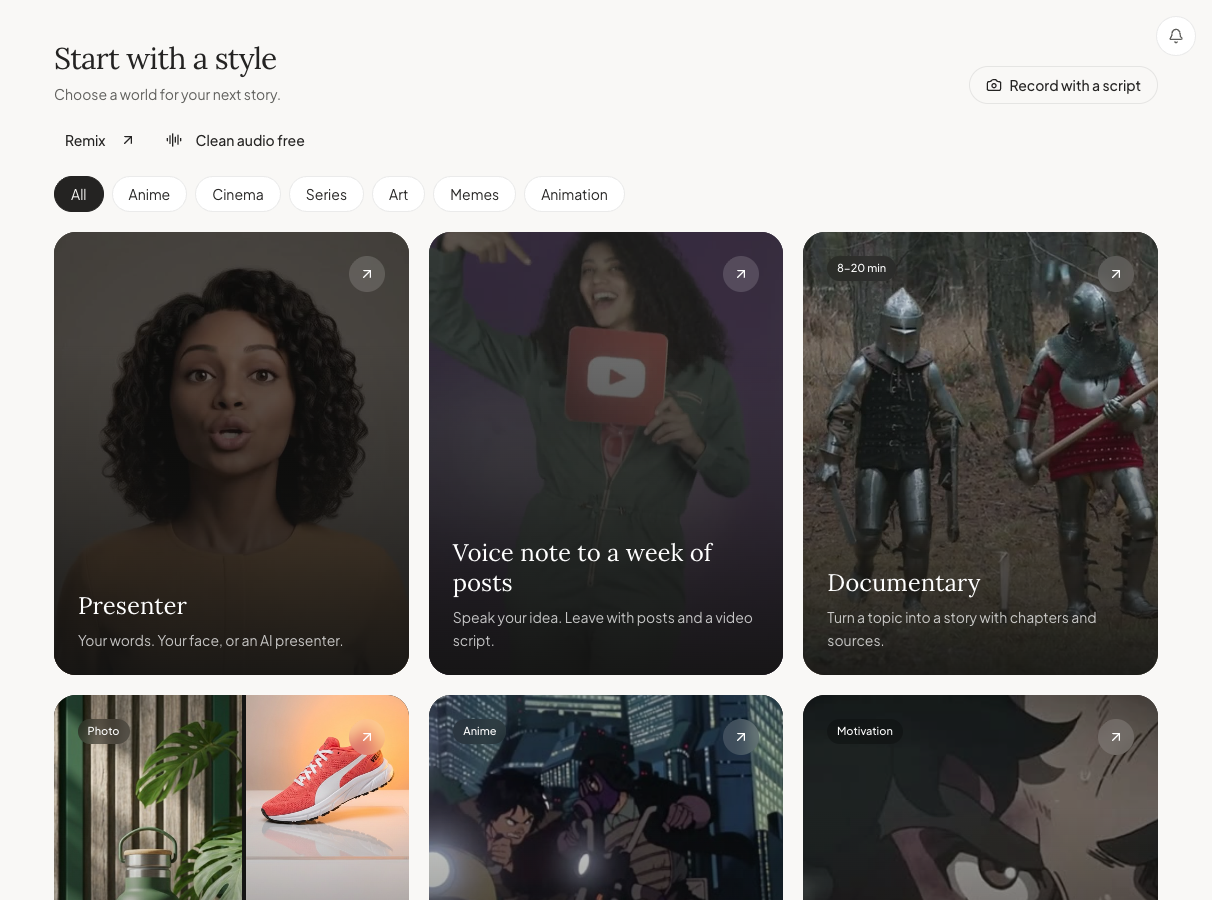Open the Anime card's arrow icon
Viewport: 1212px width, 900px height.
pos(741,737)
